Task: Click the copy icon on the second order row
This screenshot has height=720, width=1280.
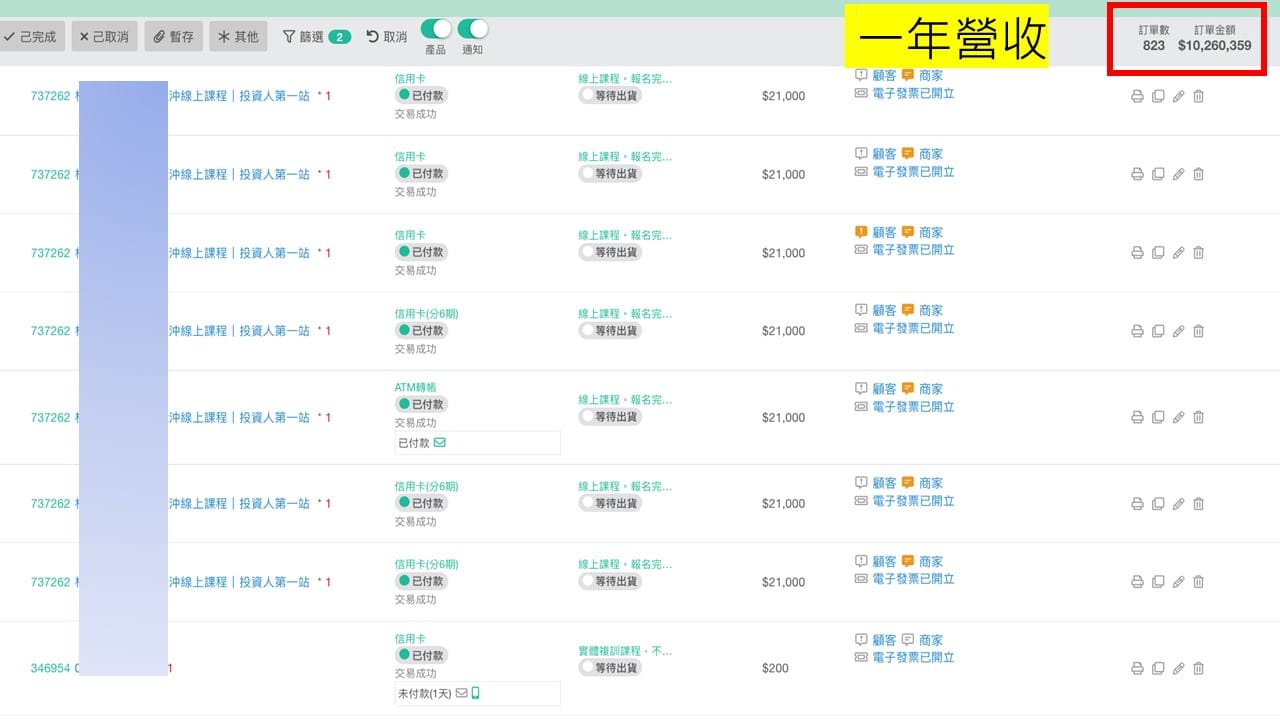Action: (1158, 174)
